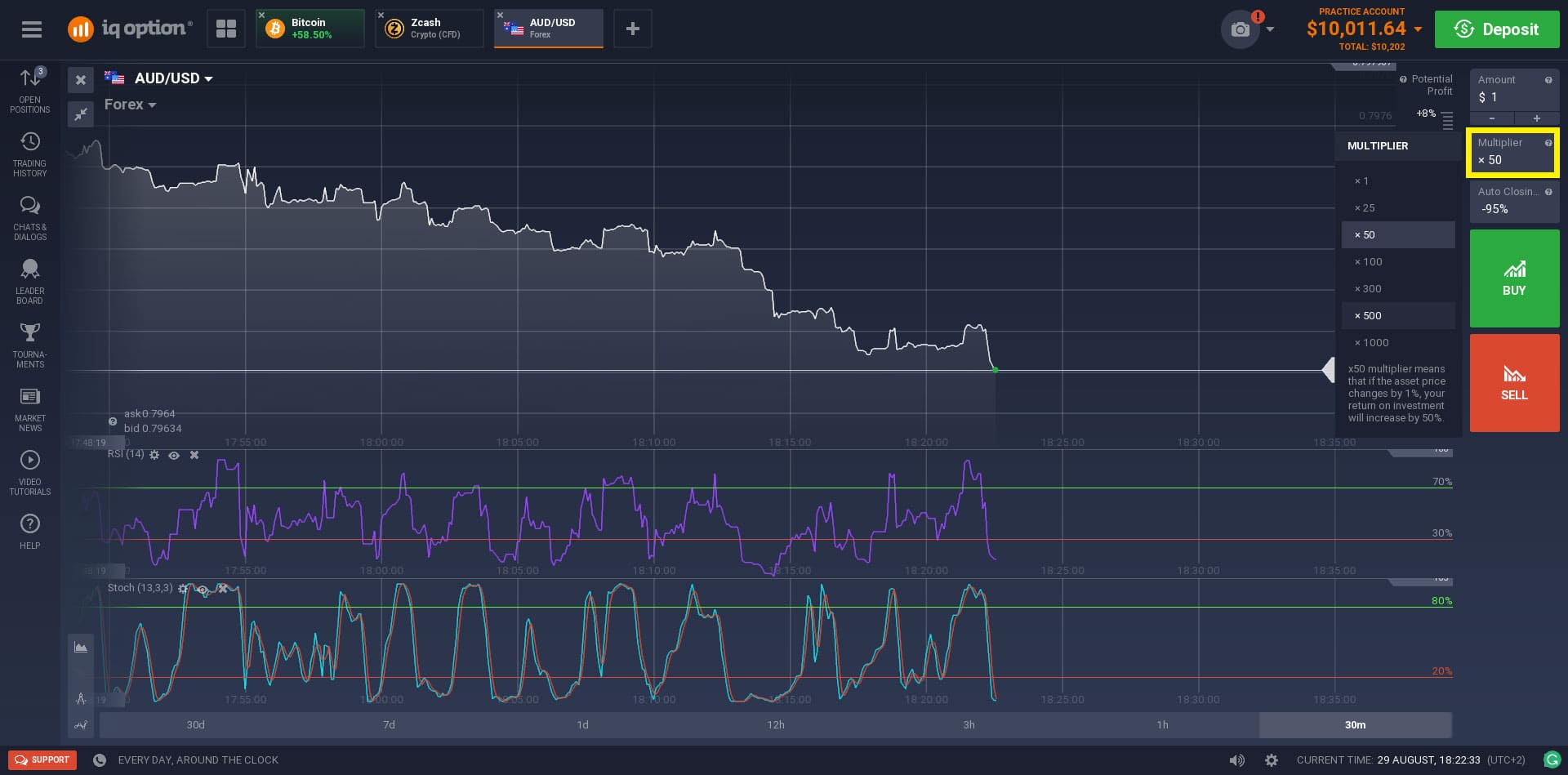Click the red SELL button
The height and width of the screenshot is (775, 1568).
pyautogui.click(x=1514, y=383)
